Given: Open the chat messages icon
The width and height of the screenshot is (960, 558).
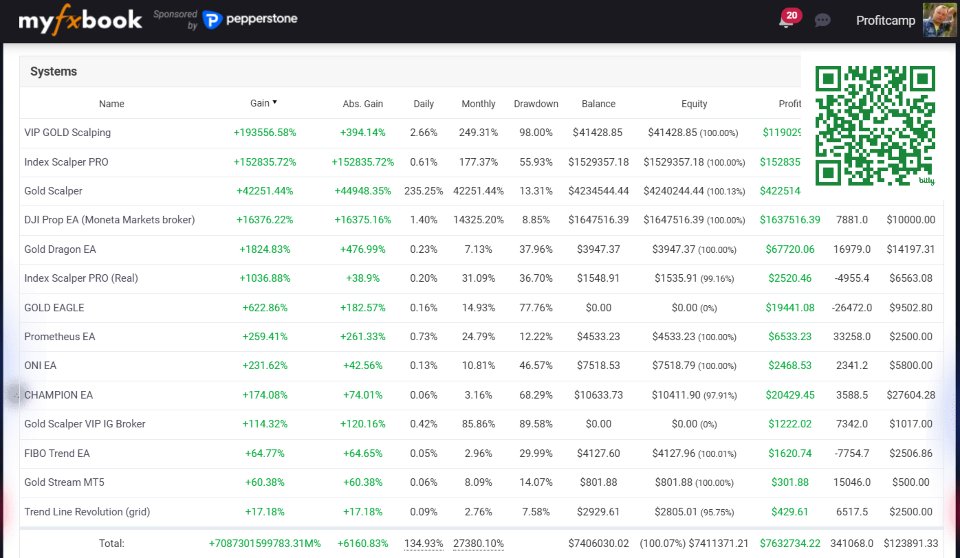Looking at the screenshot, I should [823, 20].
